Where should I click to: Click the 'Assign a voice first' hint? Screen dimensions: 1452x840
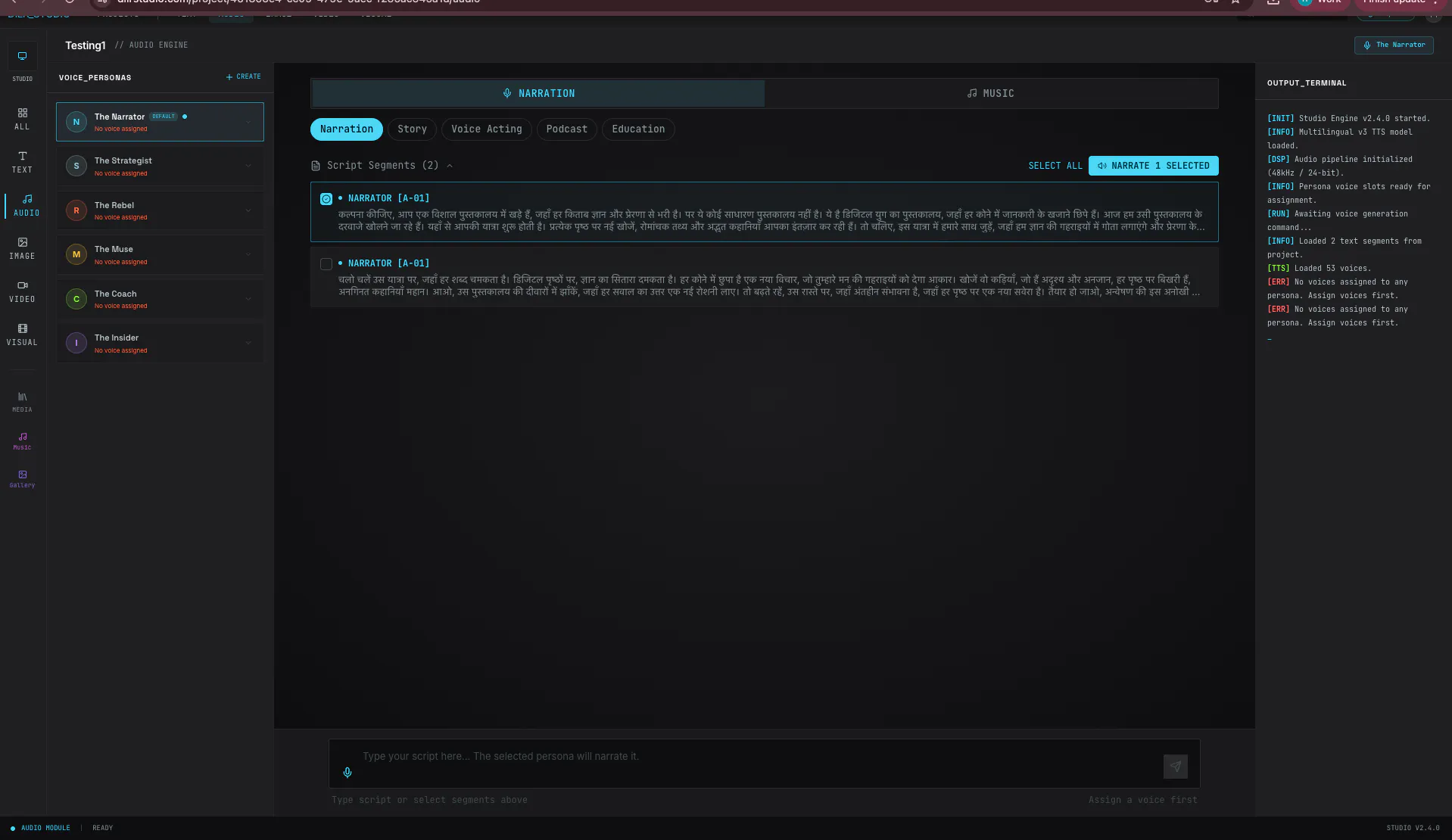[x=1142, y=800]
